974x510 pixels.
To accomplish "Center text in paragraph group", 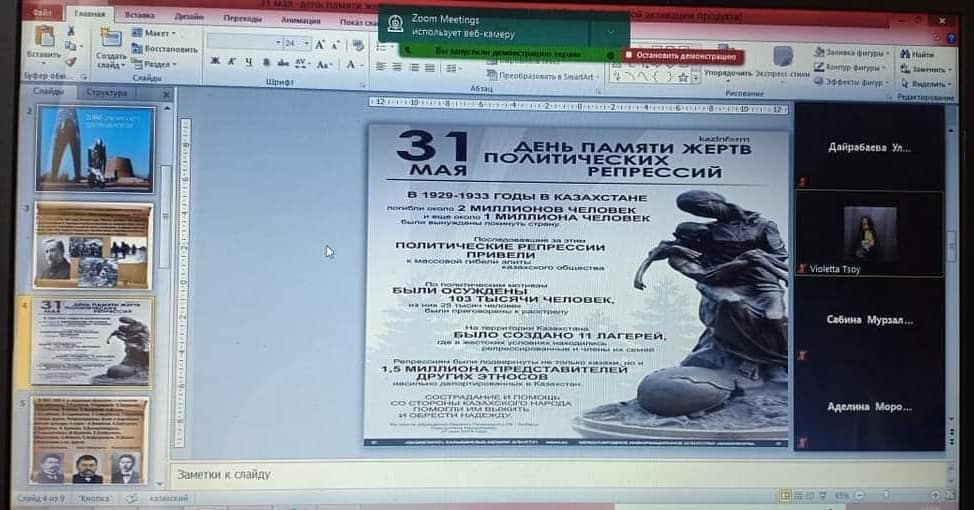I will (x=397, y=67).
